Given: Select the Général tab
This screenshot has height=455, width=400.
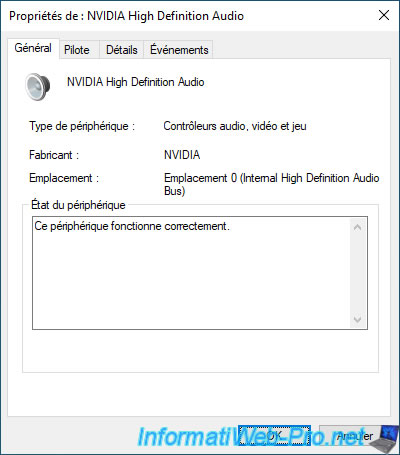Looking at the screenshot, I should click(x=33, y=49).
